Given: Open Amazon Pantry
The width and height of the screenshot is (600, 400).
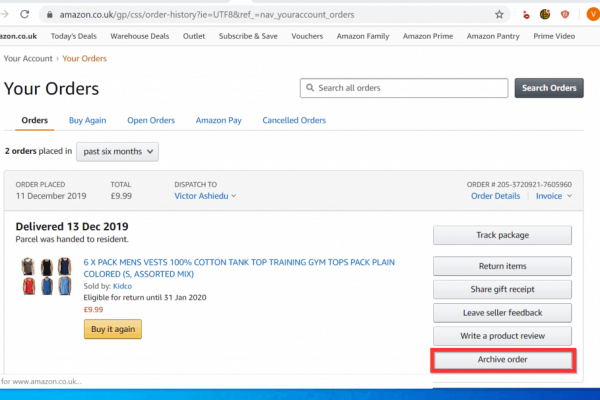Looking at the screenshot, I should pos(493,36).
